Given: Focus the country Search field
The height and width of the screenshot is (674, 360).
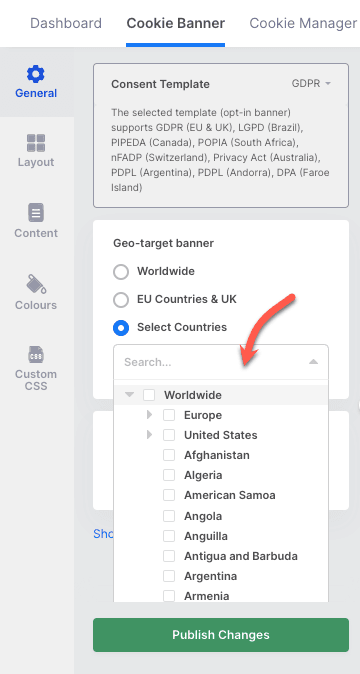Looking at the screenshot, I should [x=211, y=362].
